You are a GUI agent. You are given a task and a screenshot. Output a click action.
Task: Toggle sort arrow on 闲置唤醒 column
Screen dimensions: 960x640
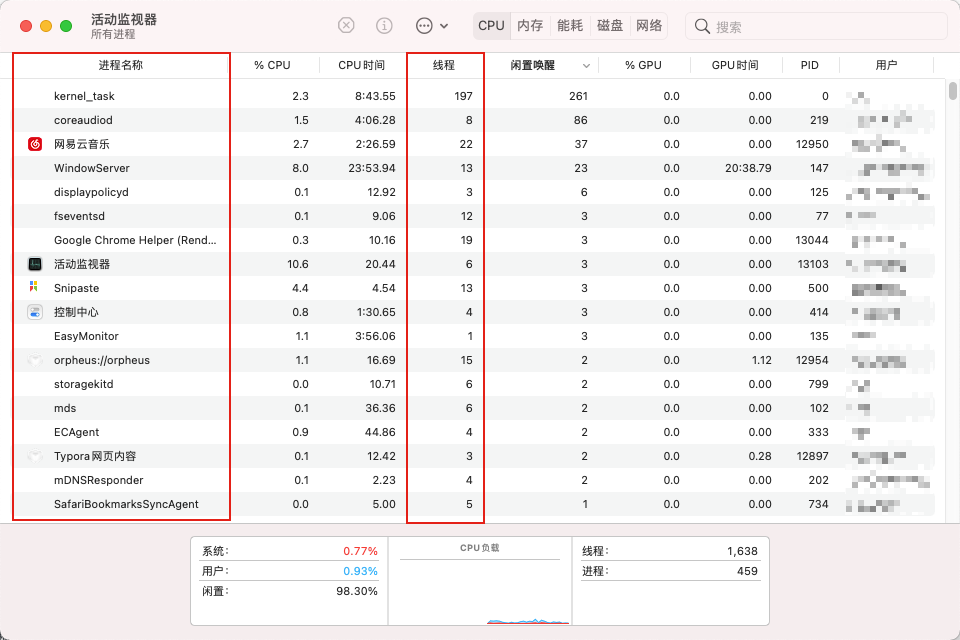tap(586, 66)
